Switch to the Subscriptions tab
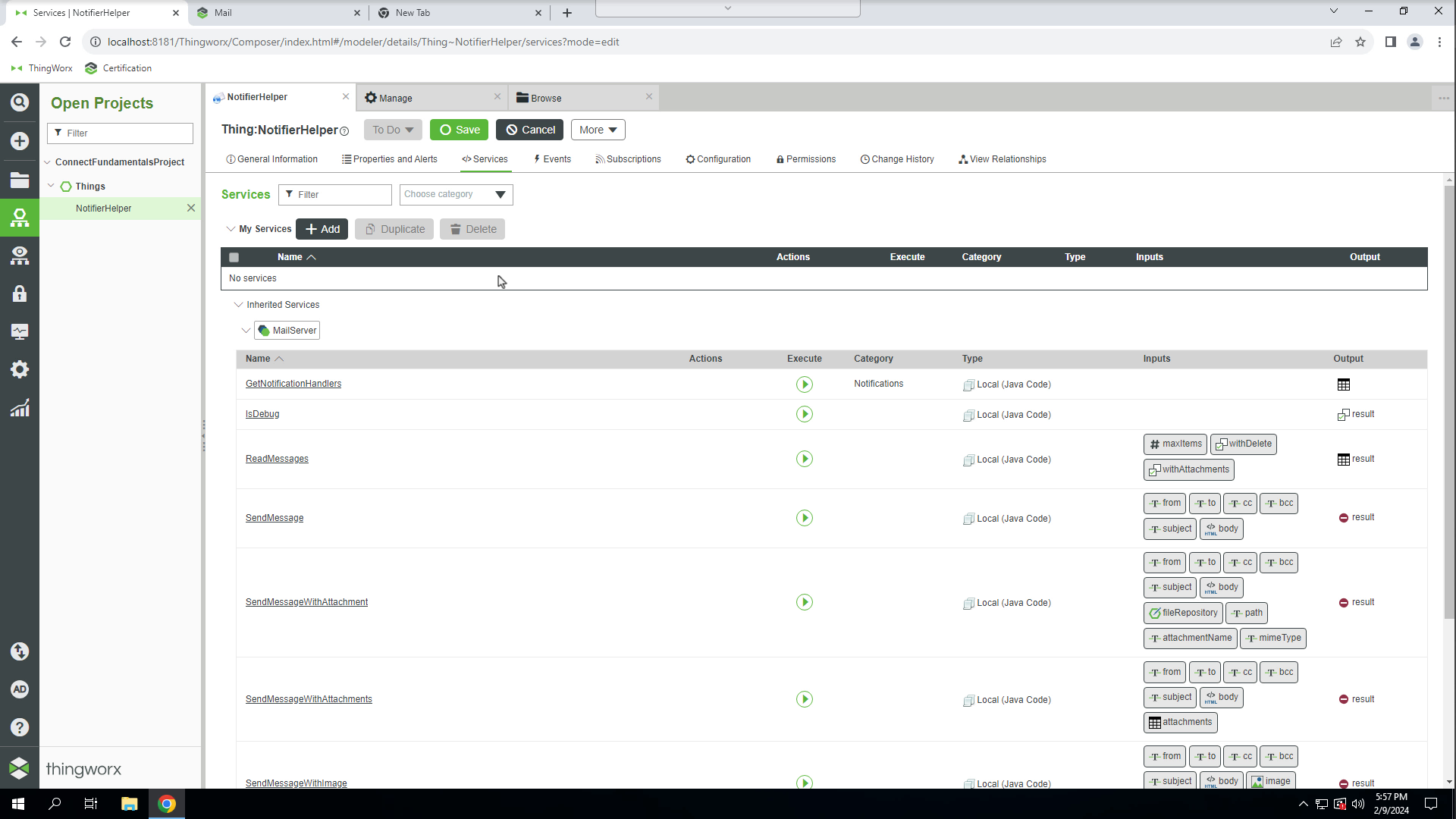 point(628,159)
